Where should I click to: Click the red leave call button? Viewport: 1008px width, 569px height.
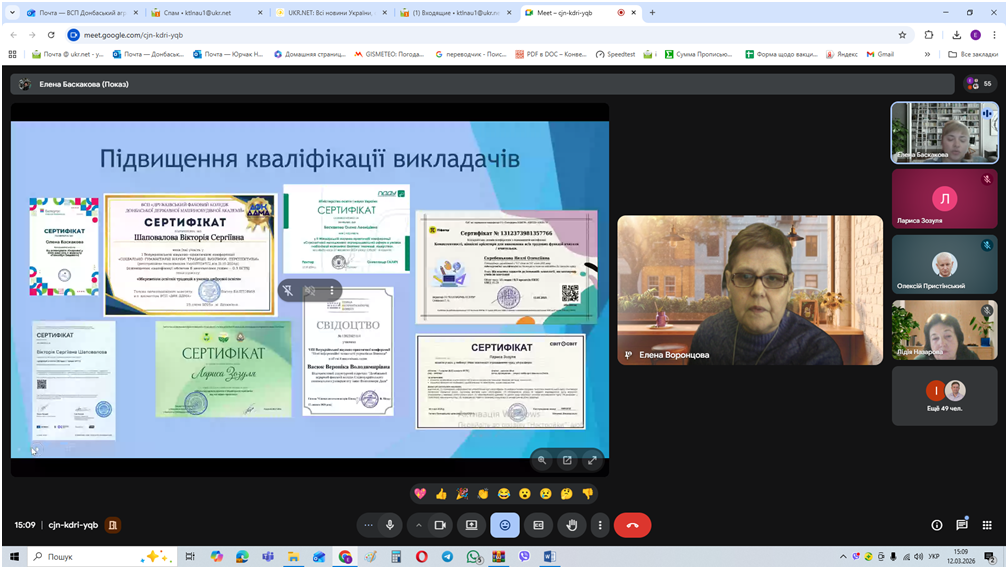click(632, 525)
